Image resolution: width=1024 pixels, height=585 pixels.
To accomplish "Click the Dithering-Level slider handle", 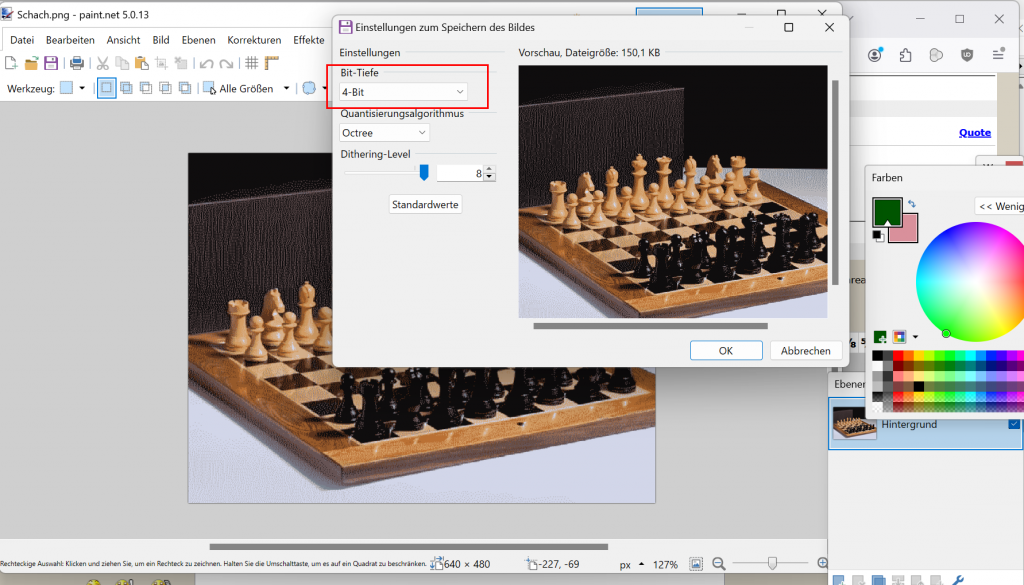I will [424, 173].
